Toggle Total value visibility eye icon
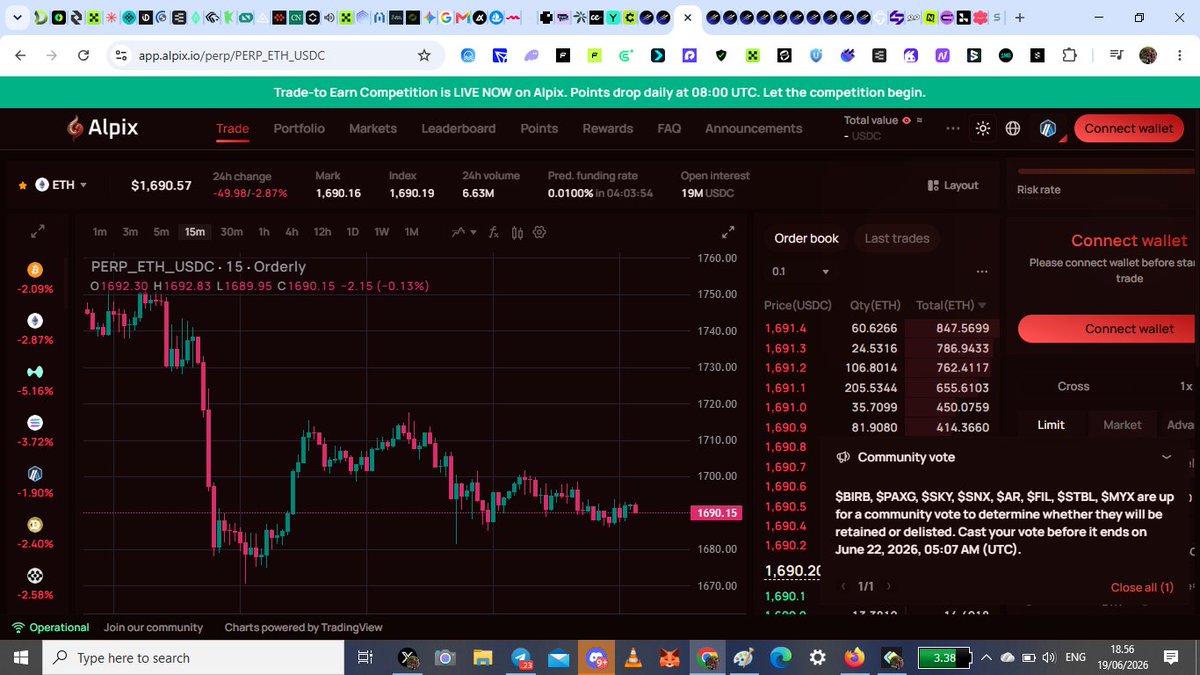Viewport: 1200px width, 675px height. (x=906, y=120)
